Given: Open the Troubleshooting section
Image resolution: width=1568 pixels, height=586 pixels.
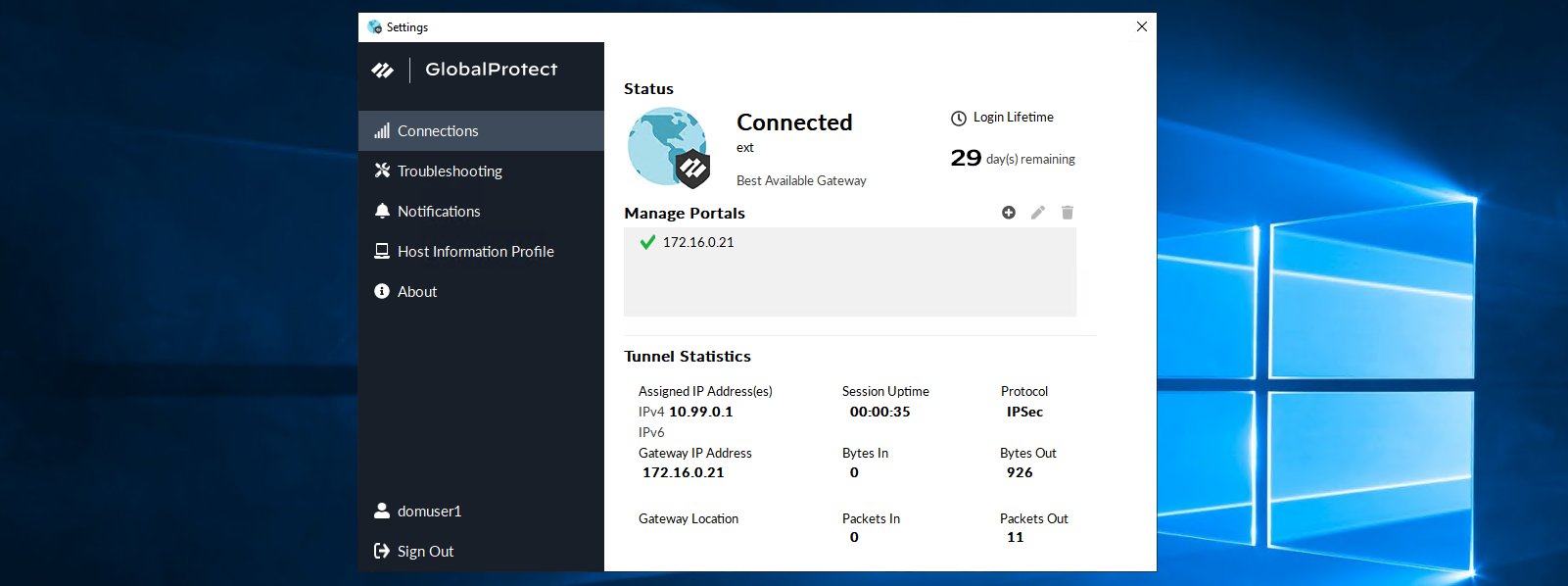Looking at the screenshot, I should tap(450, 171).
